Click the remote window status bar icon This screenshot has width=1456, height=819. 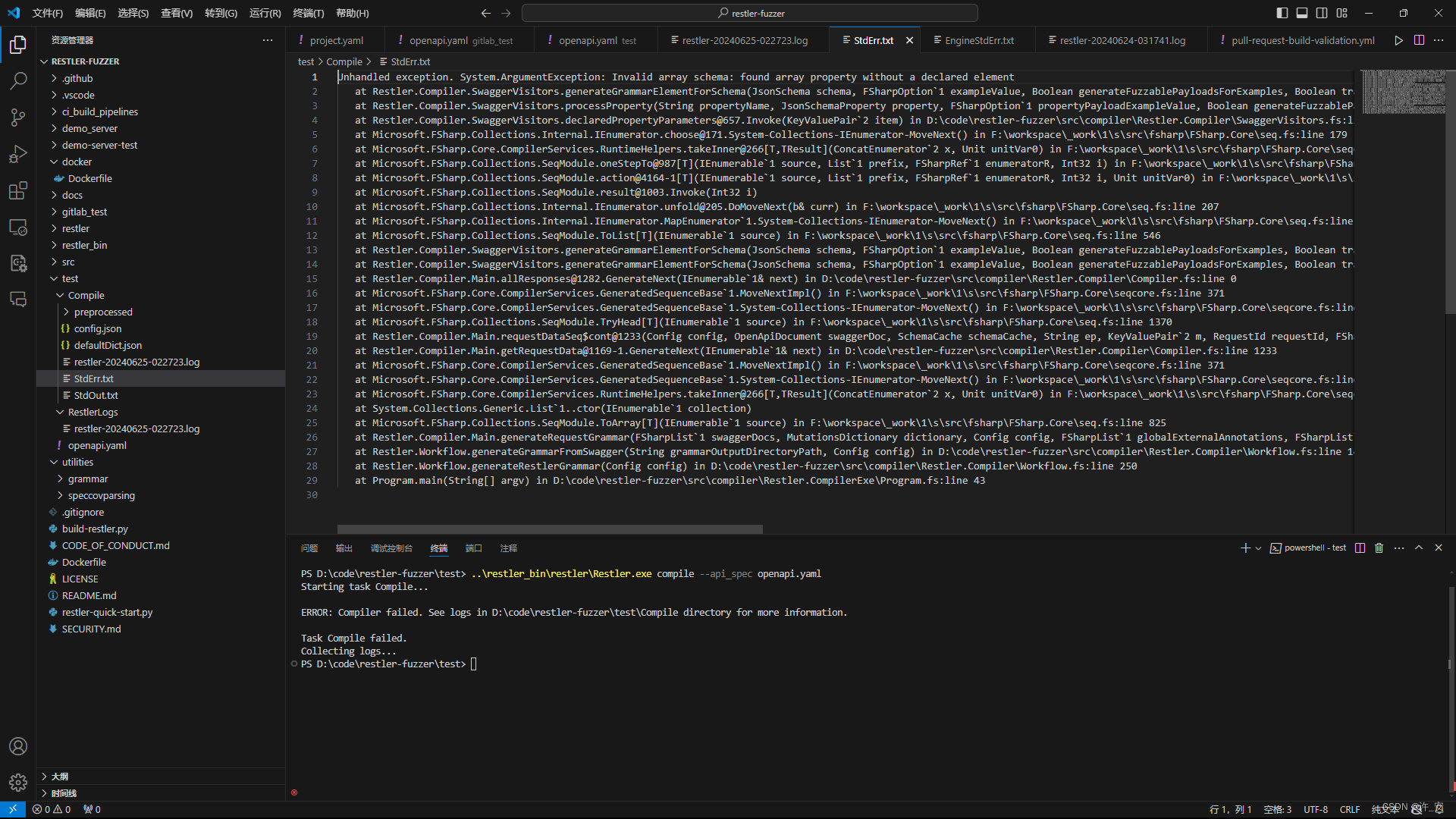[13, 809]
